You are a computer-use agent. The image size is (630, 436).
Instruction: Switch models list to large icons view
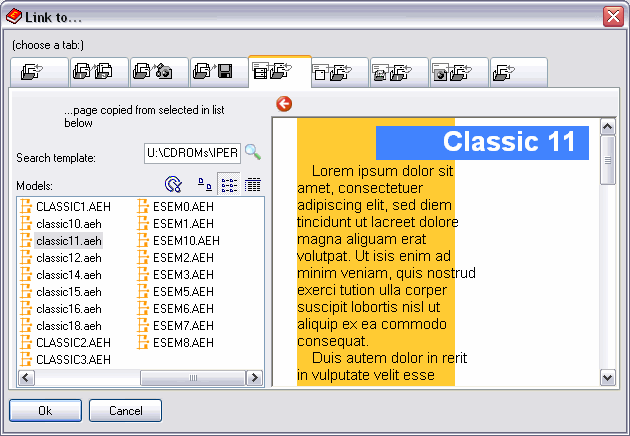coord(204,184)
